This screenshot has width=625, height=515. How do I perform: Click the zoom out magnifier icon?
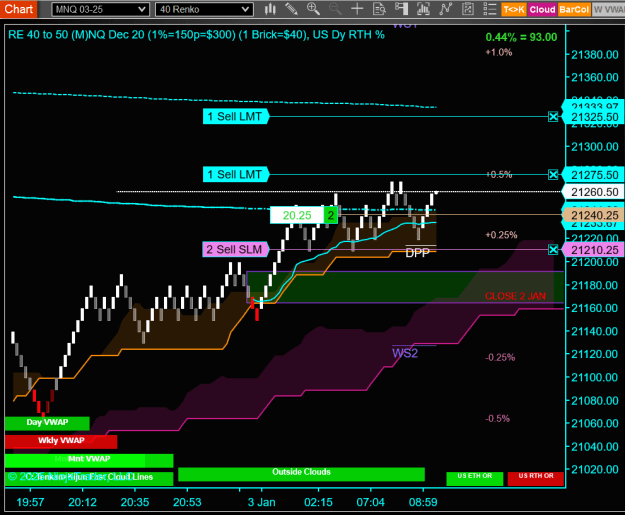335,9
